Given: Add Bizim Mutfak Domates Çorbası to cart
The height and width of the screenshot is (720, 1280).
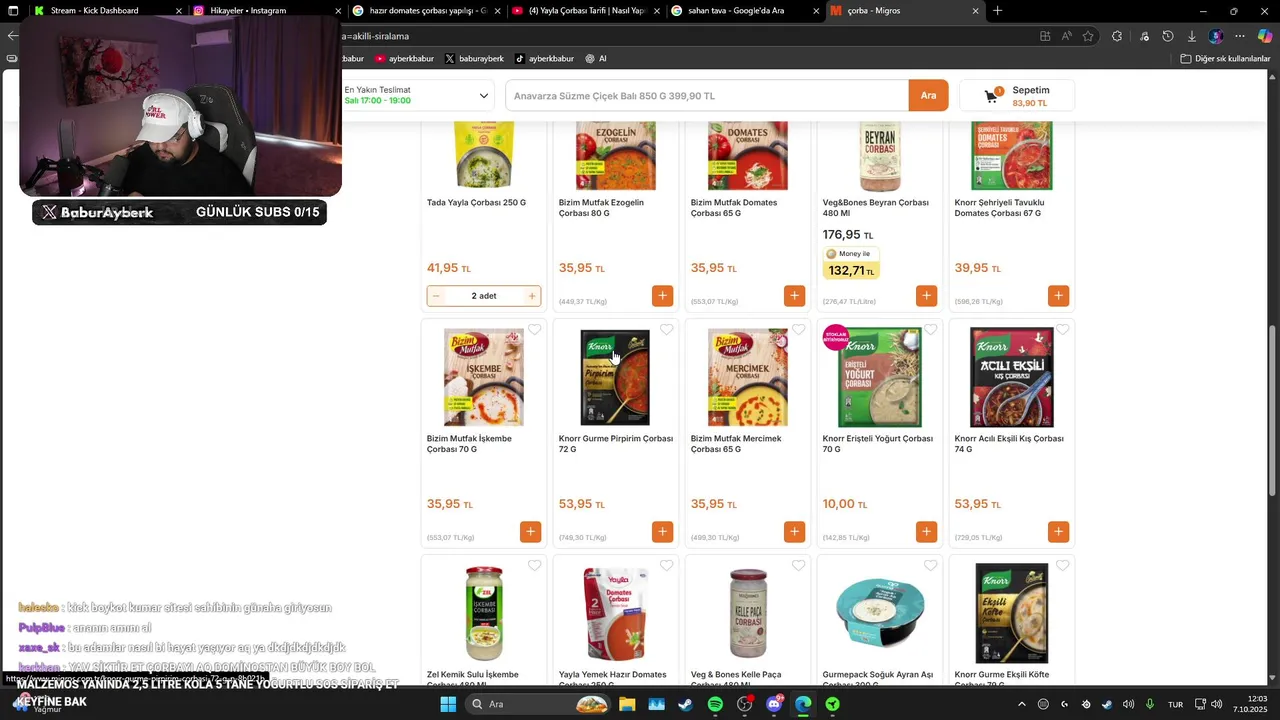Looking at the screenshot, I should pyautogui.click(x=794, y=296).
